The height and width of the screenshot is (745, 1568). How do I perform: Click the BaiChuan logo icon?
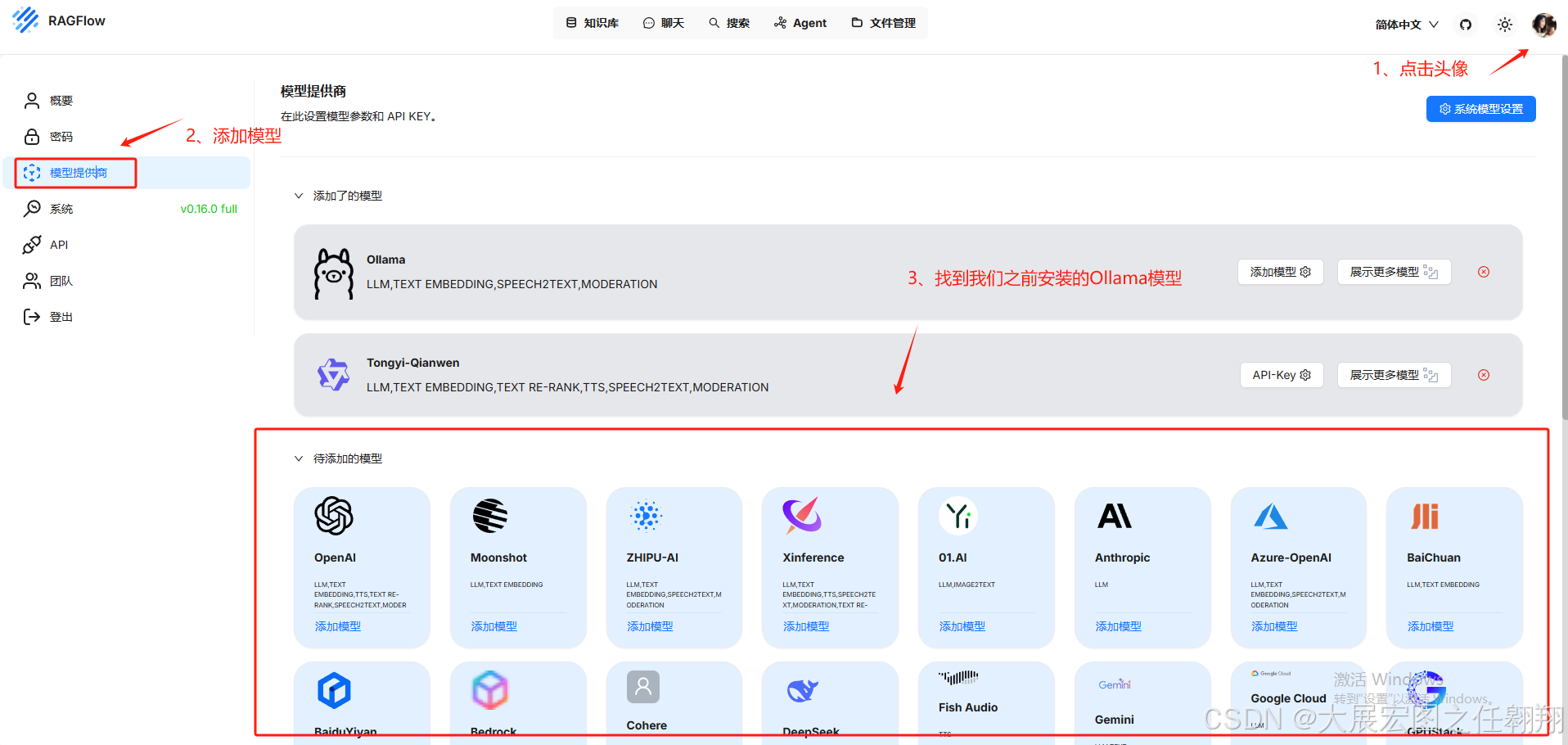pos(1425,516)
